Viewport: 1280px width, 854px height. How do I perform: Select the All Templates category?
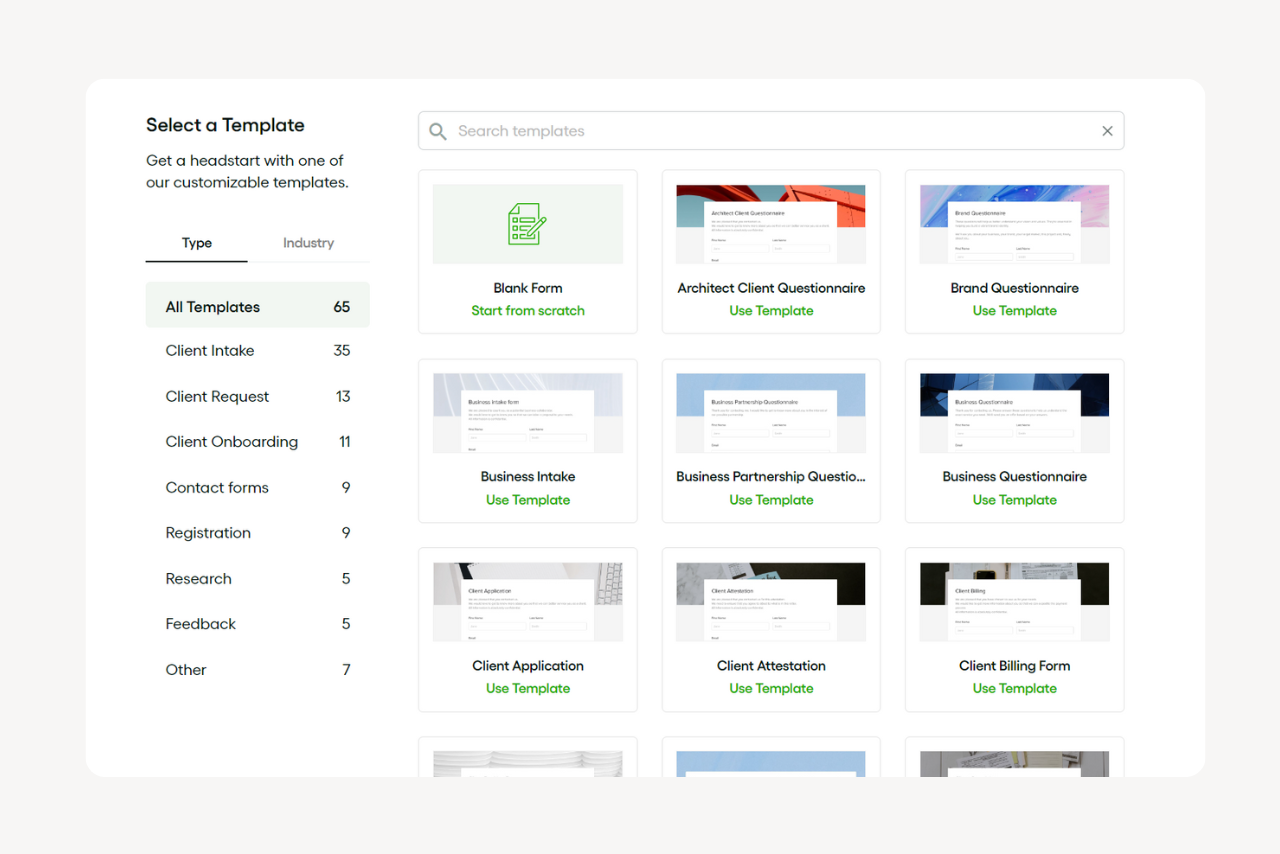click(x=258, y=307)
